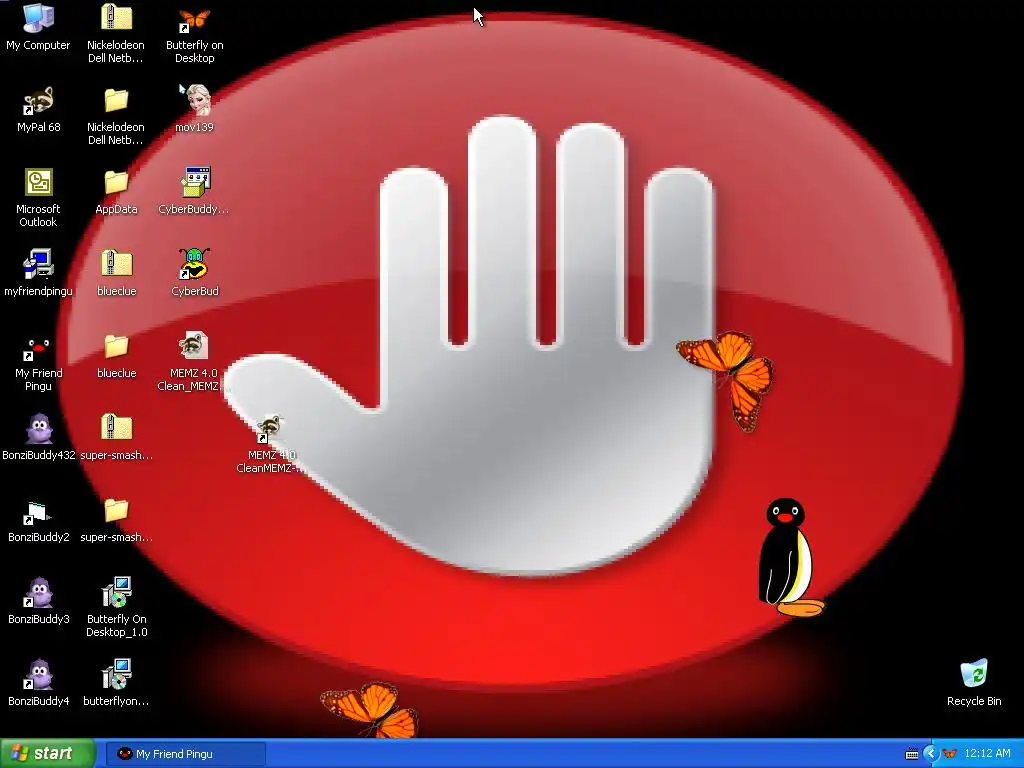Open the Recycle Bin
The image size is (1024, 768).
pos(974,683)
